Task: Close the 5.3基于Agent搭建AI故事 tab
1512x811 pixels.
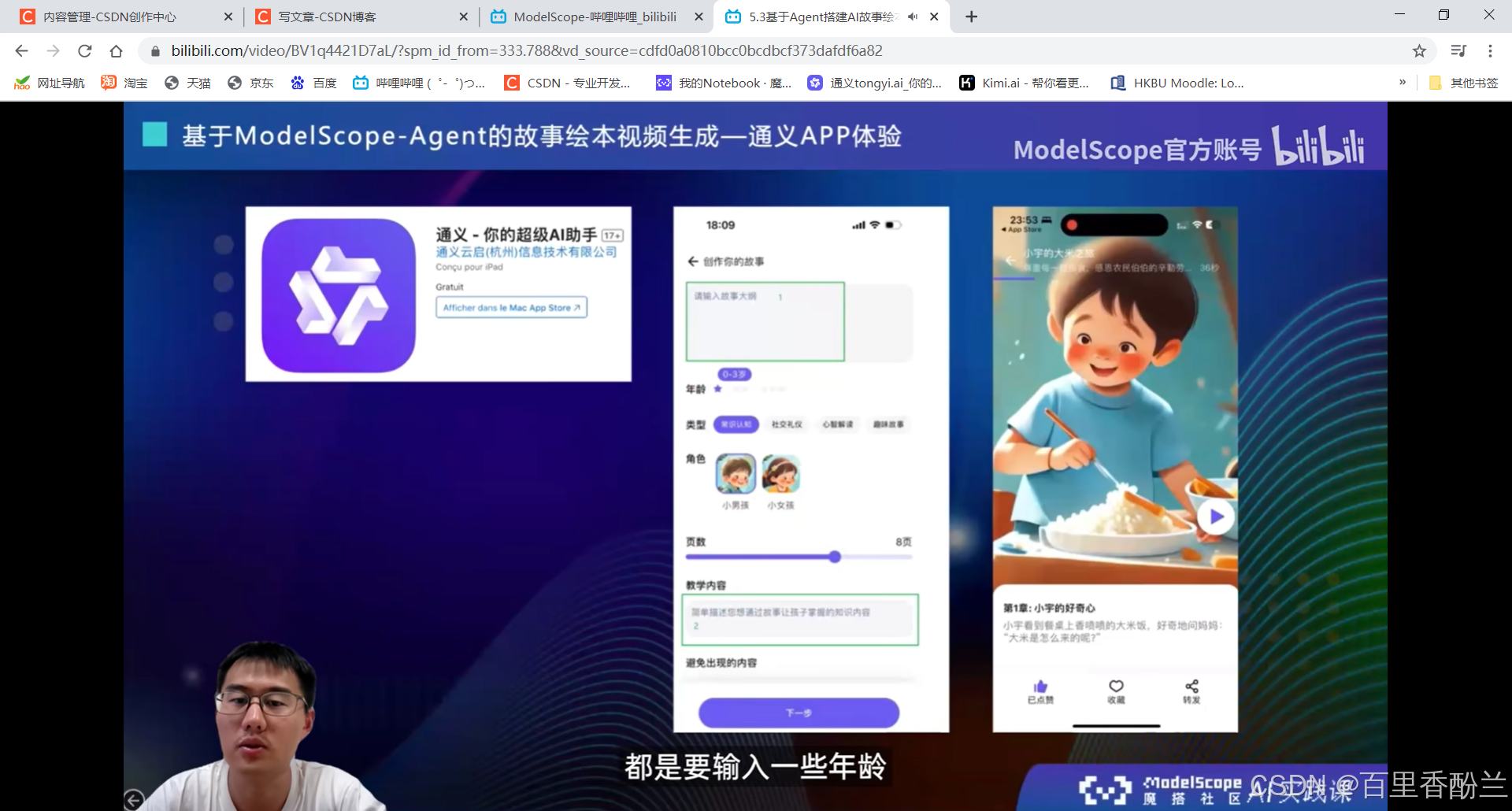Action: pyautogui.click(x=934, y=17)
